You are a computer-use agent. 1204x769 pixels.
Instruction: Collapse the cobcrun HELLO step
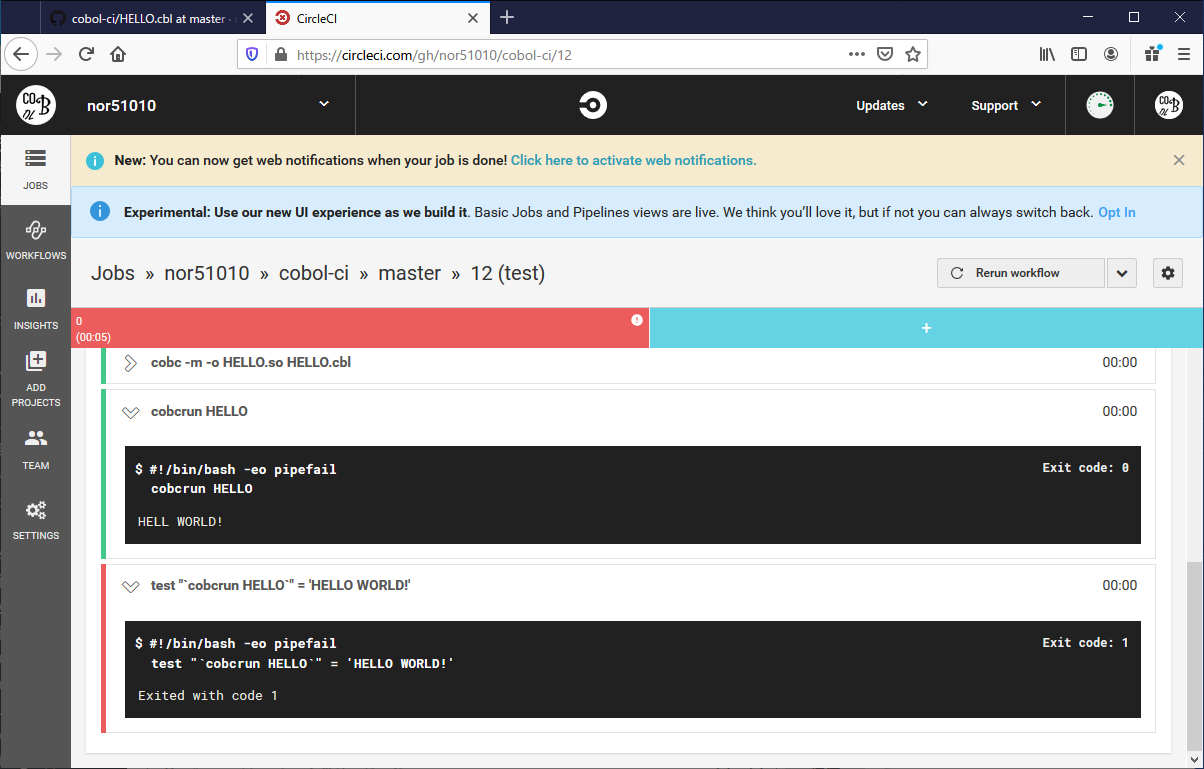coord(130,412)
